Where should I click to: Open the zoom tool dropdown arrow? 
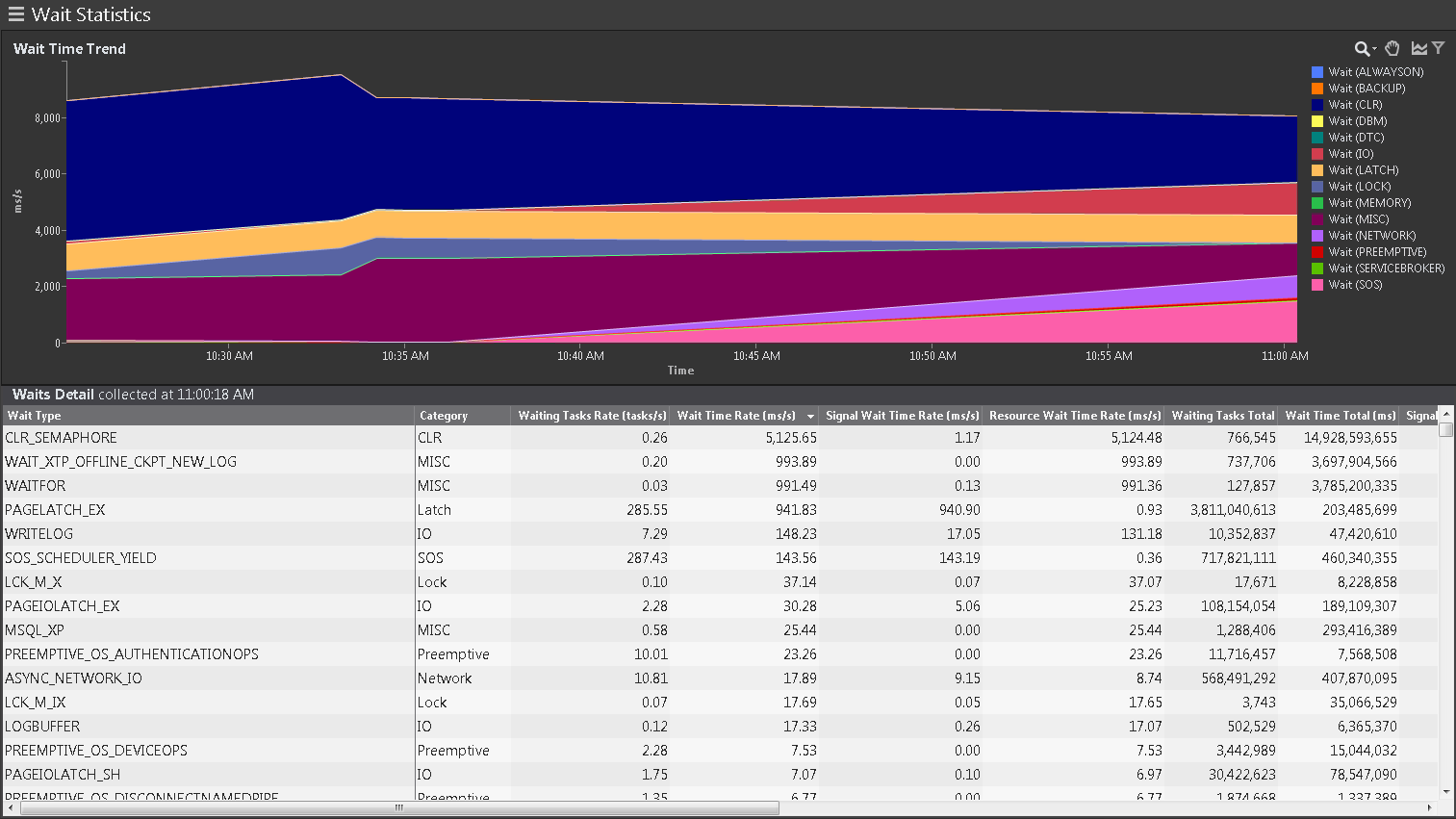tap(1374, 49)
